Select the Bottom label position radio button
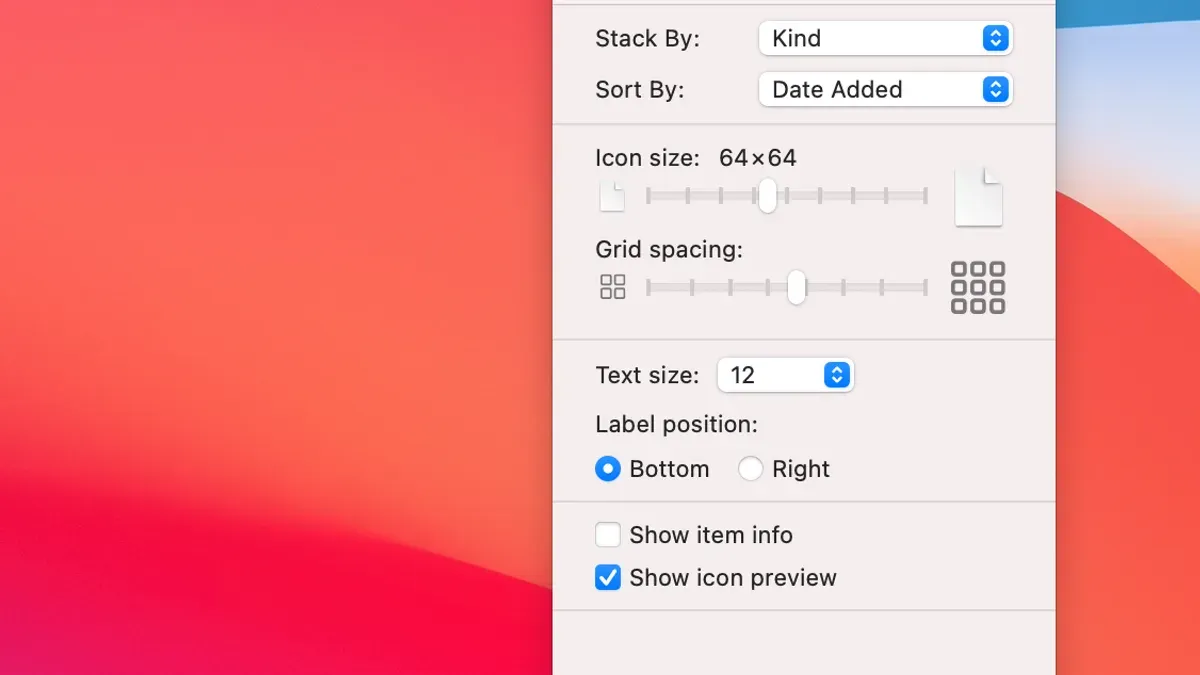 (x=608, y=468)
